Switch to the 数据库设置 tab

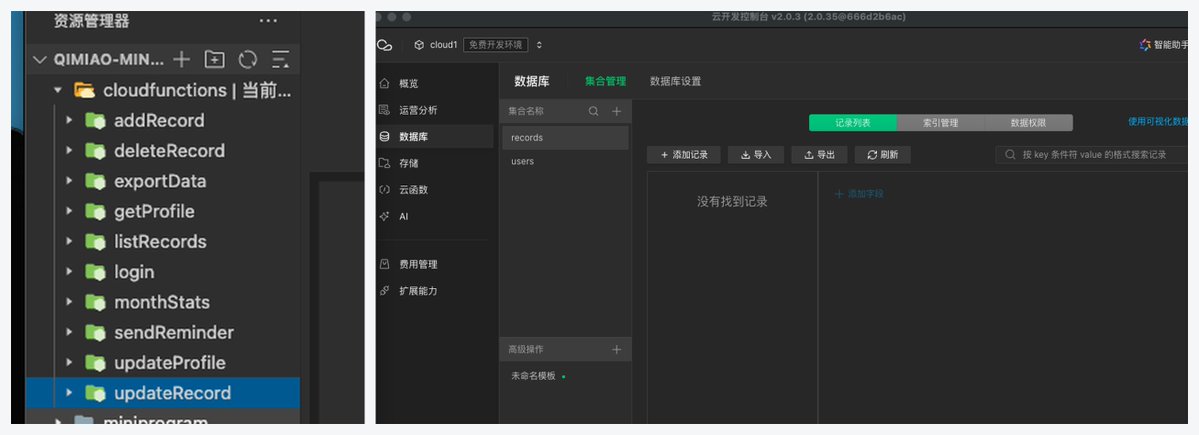675,81
